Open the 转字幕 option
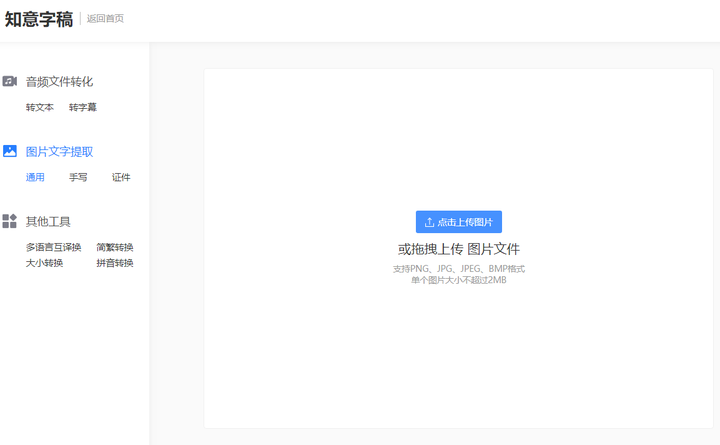 pos(83,107)
